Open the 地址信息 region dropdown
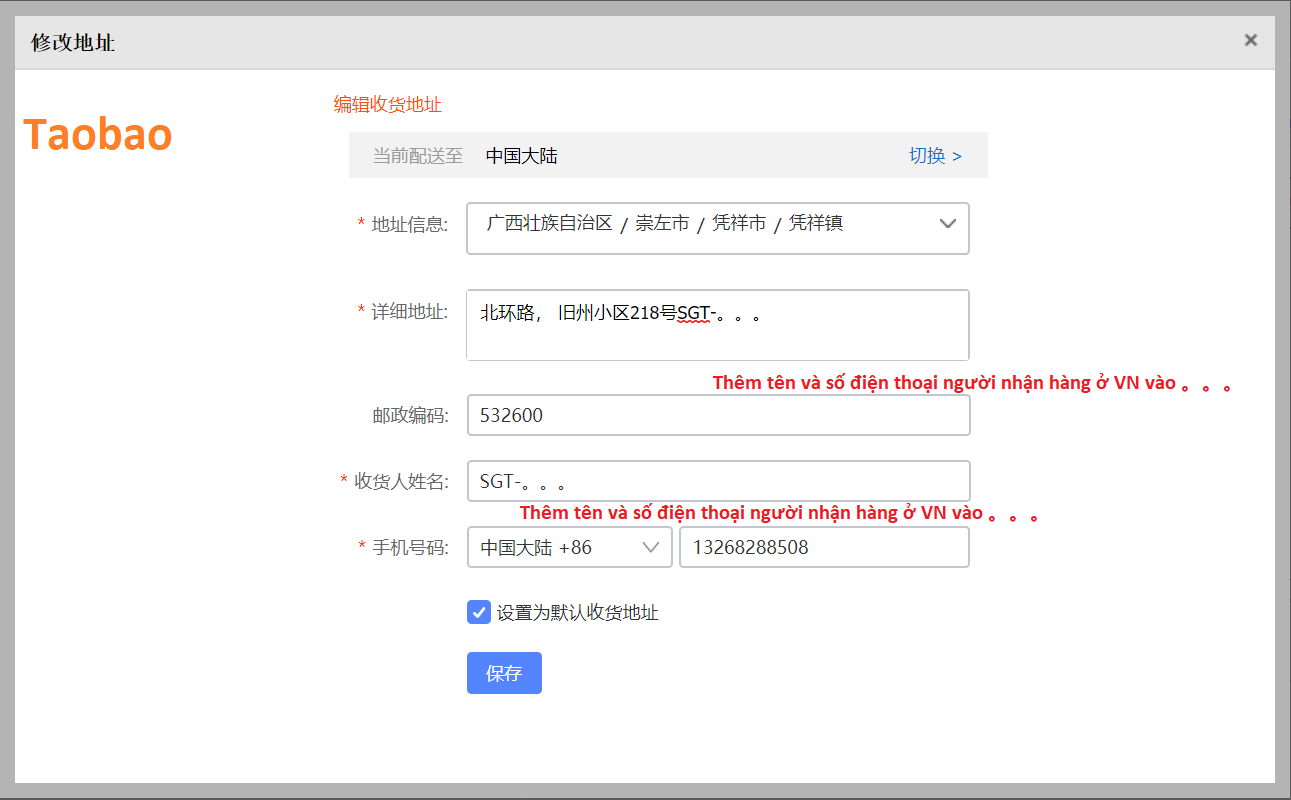Image resolution: width=1291 pixels, height=800 pixels. [718, 228]
